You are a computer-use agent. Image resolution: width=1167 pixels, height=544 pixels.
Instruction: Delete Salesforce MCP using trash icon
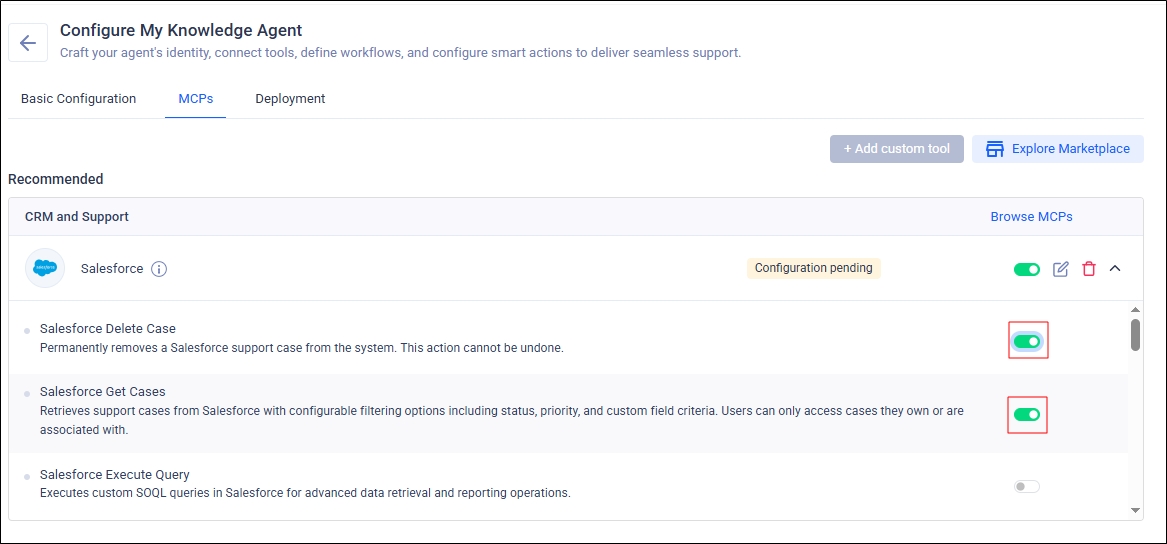click(x=1089, y=269)
